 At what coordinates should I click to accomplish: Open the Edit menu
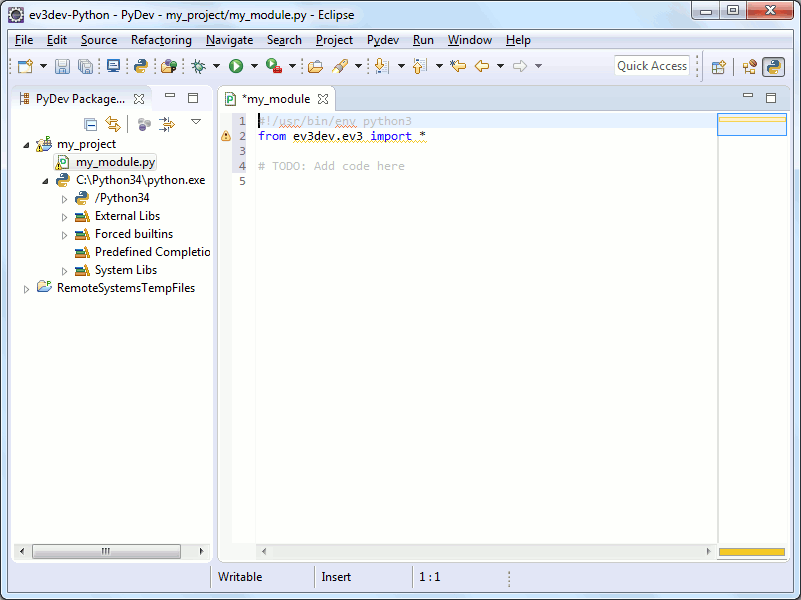coord(57,40)
